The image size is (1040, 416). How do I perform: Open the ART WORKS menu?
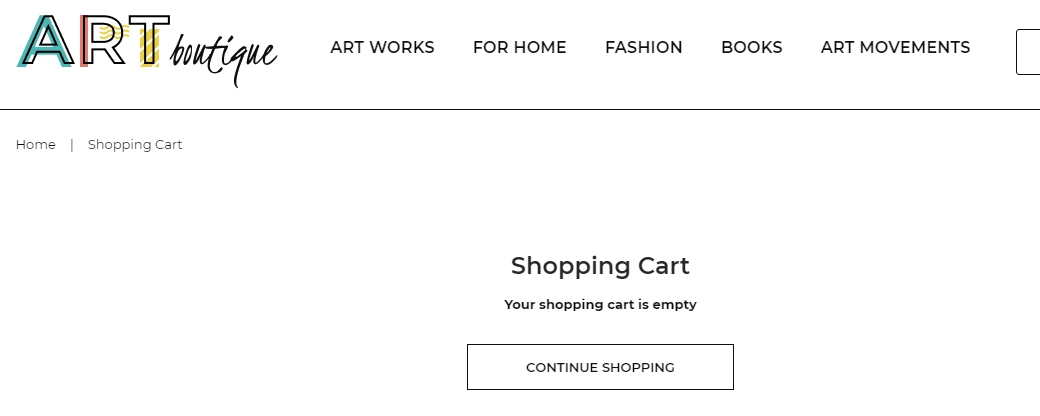pyautogui.click(x=382, y=48)
